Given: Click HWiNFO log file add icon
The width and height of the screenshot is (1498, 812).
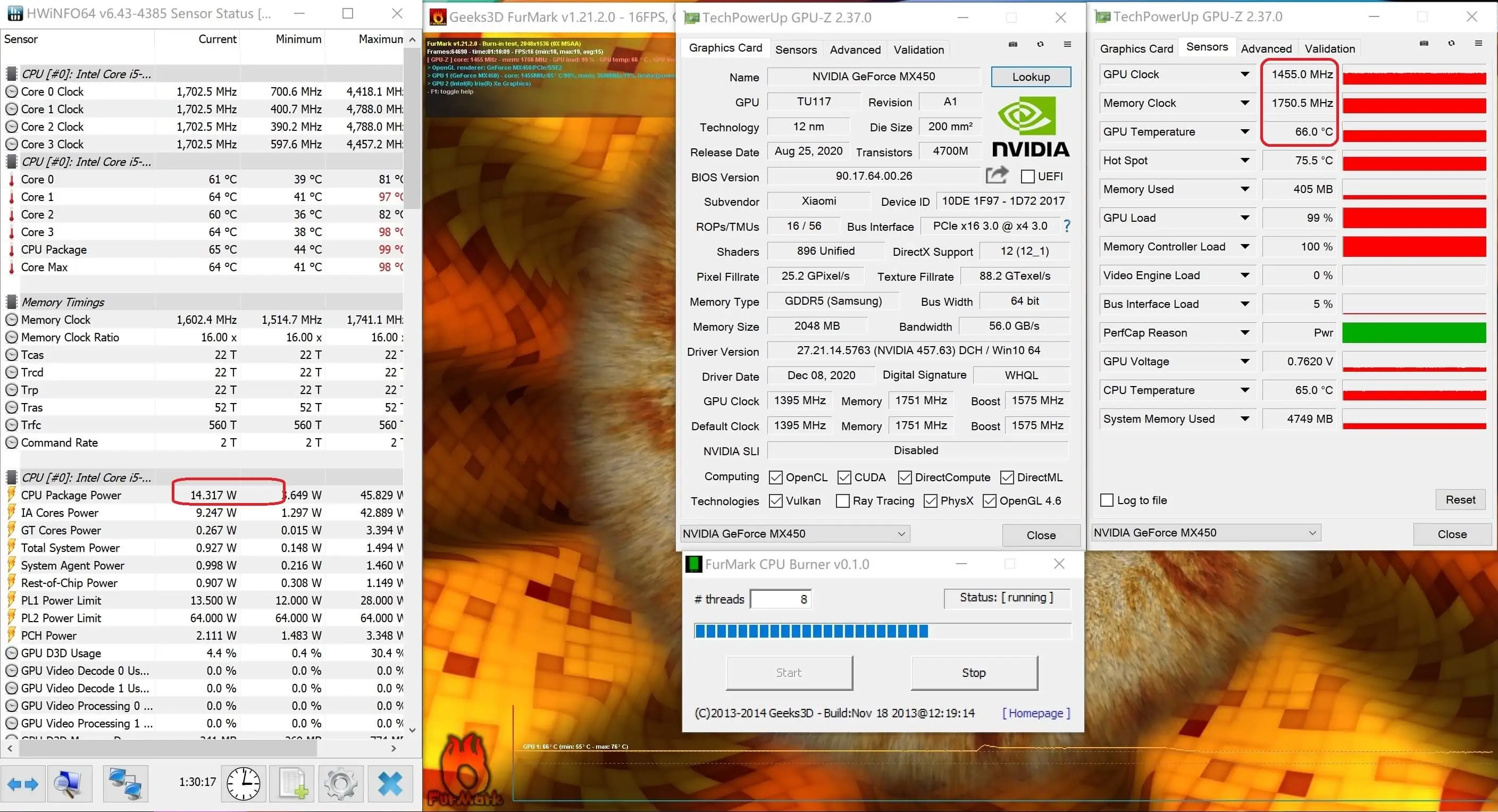Looking at the screenshot, I should 293,784.
